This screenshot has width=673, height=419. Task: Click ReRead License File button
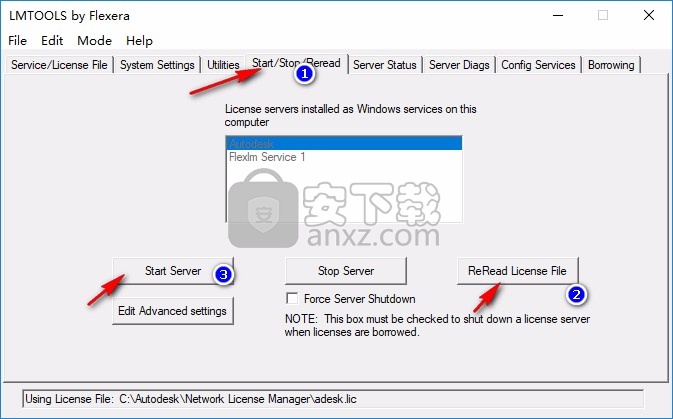[x=517, y=271]
